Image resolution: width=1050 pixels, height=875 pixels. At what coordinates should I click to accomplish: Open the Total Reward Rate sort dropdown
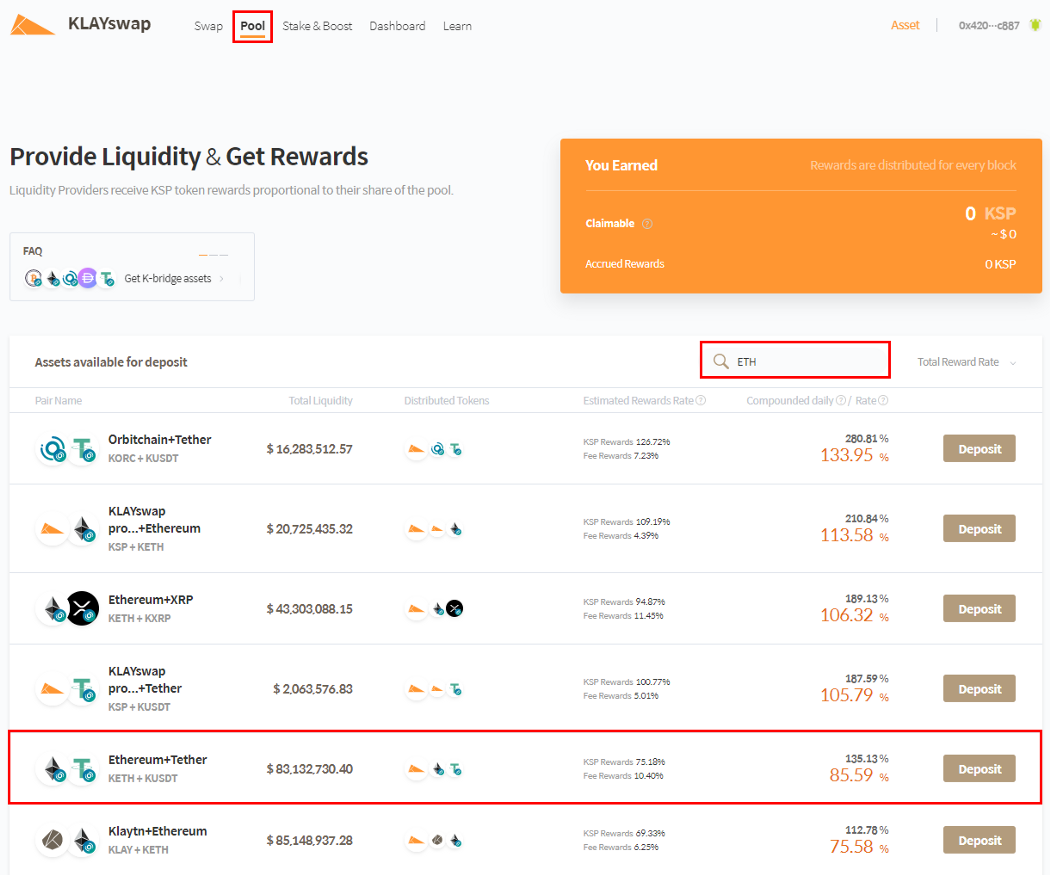966,362
